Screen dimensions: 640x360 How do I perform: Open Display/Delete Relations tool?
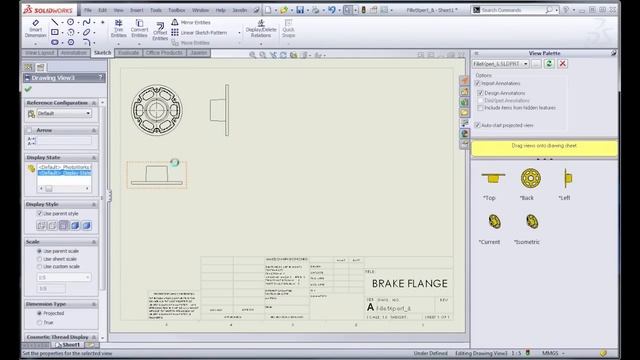pyautogui.click(x=261, y=28)
